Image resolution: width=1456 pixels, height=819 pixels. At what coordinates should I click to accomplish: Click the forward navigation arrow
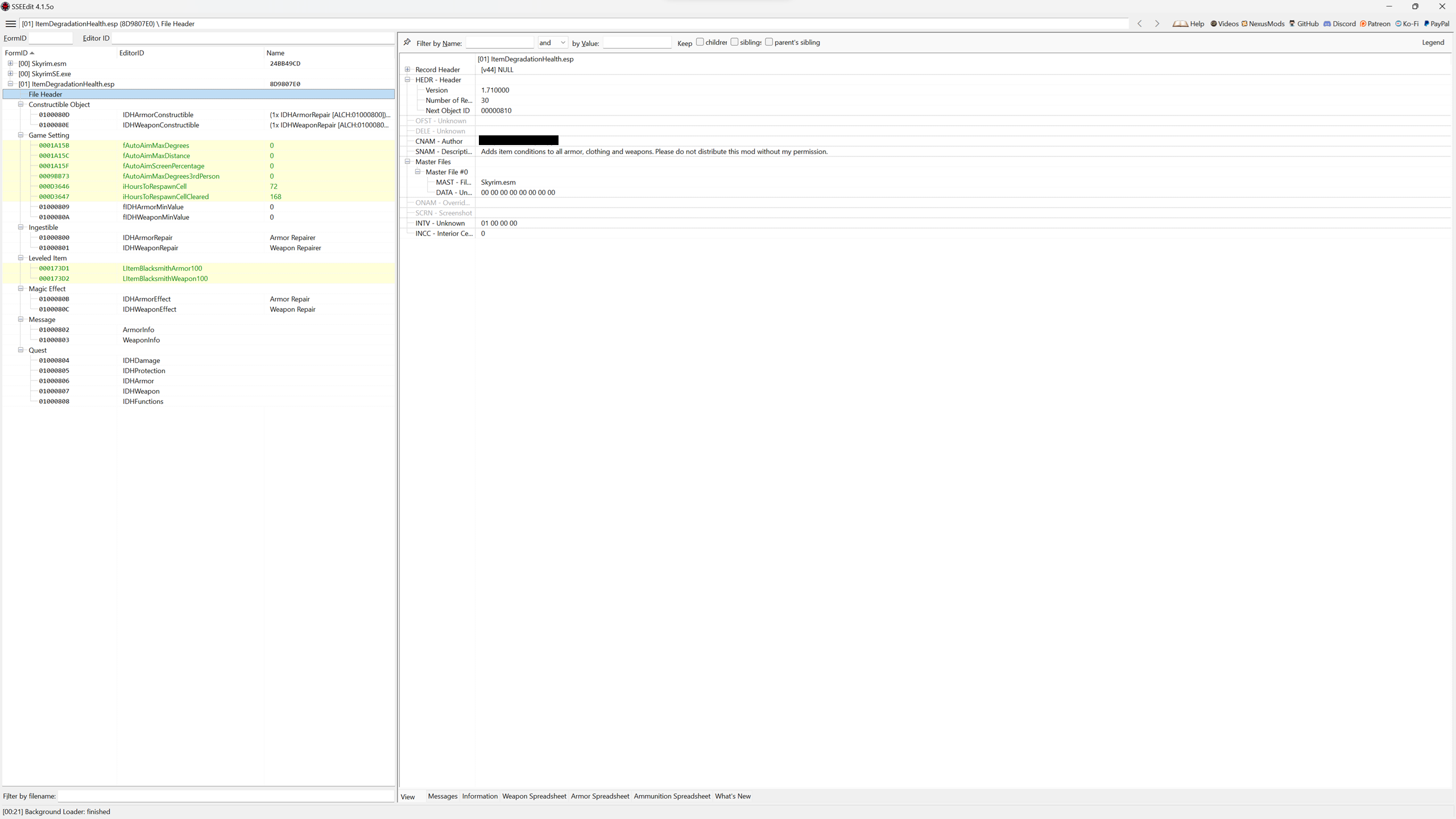(1157, 24)
